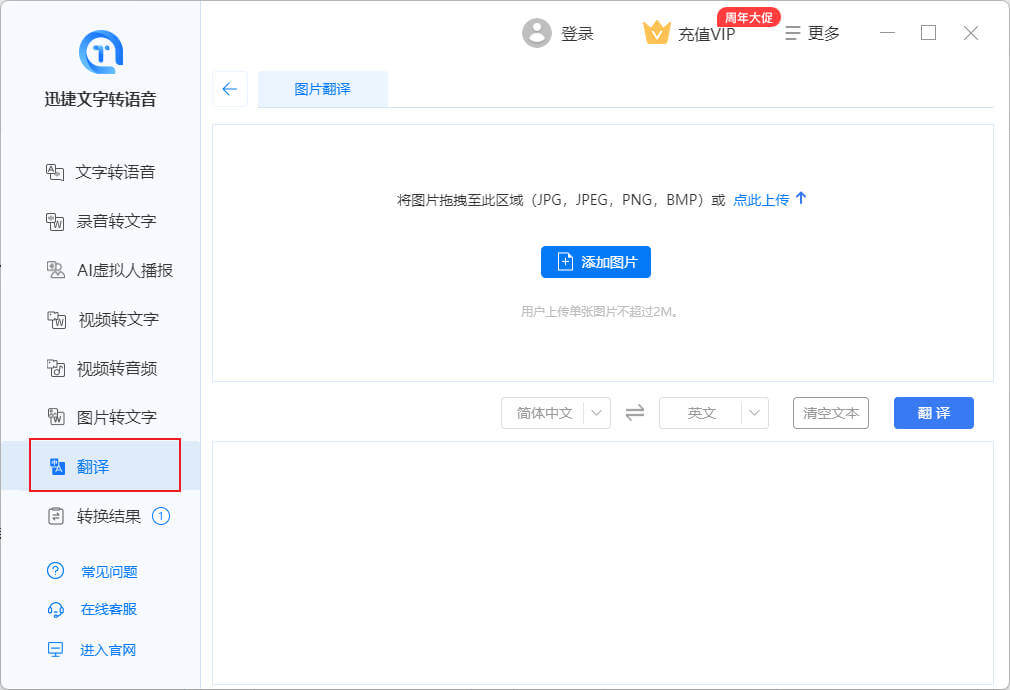This screenshot has width=1010, height=690.
Task: Click the user avatar login icon
Action: pos(537,33)
